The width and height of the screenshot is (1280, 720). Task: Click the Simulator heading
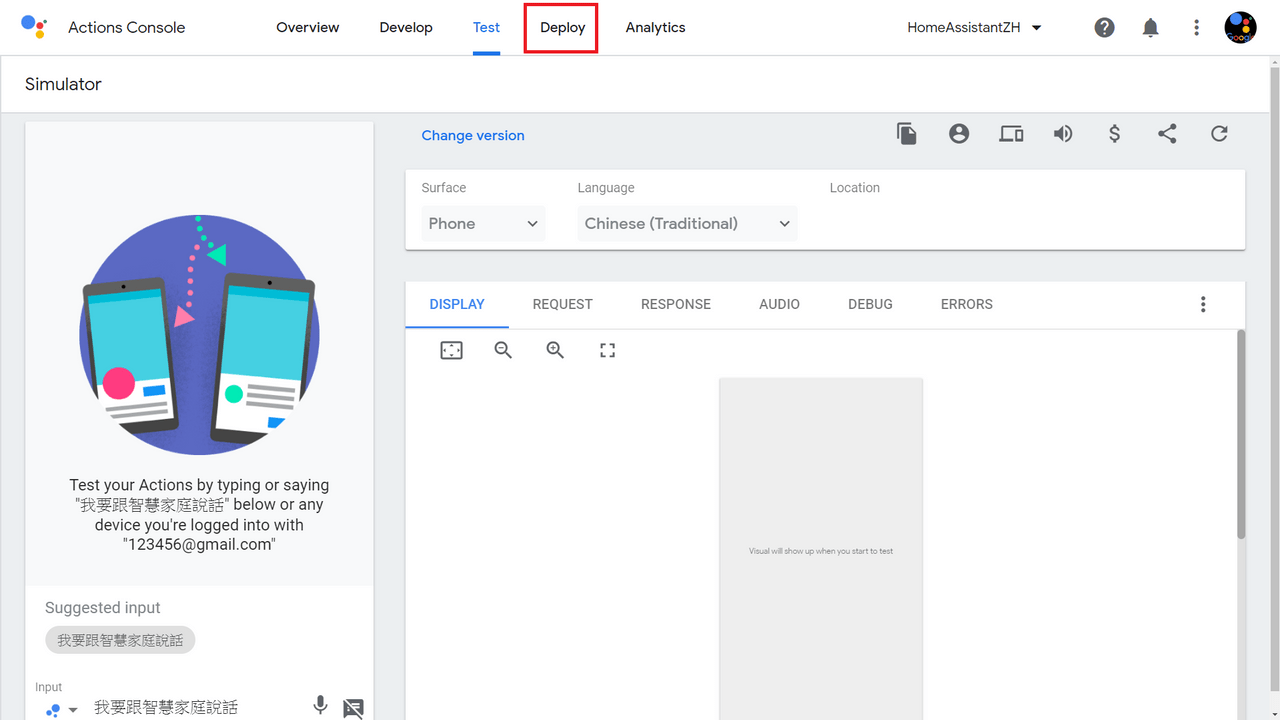pyautogui.click(x=63, y=84)
